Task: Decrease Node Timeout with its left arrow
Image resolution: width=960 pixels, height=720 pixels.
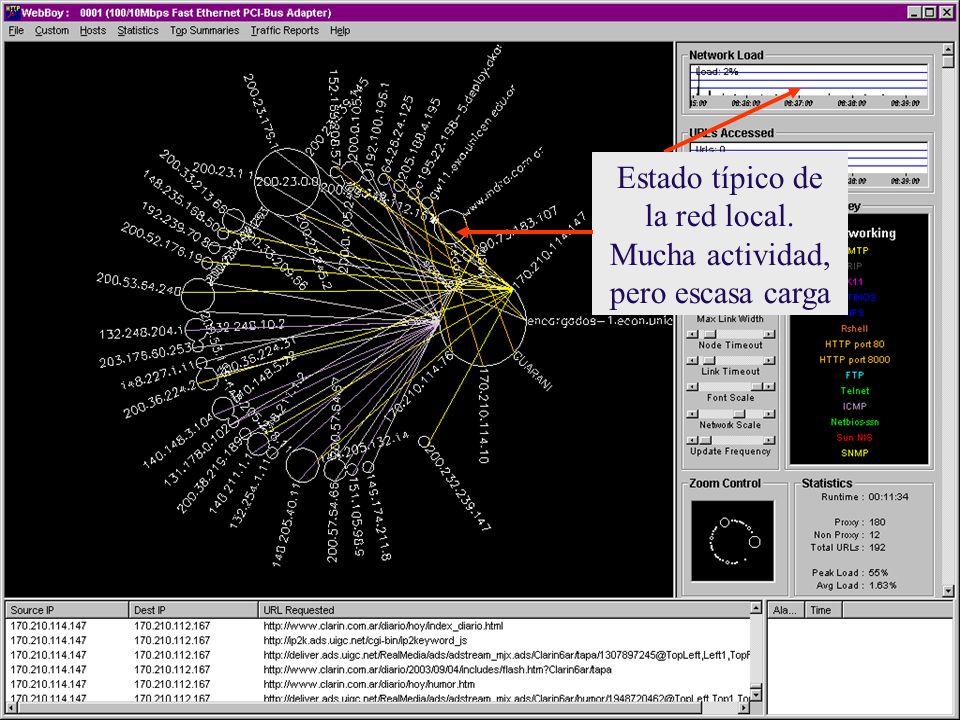Action: 692,334
